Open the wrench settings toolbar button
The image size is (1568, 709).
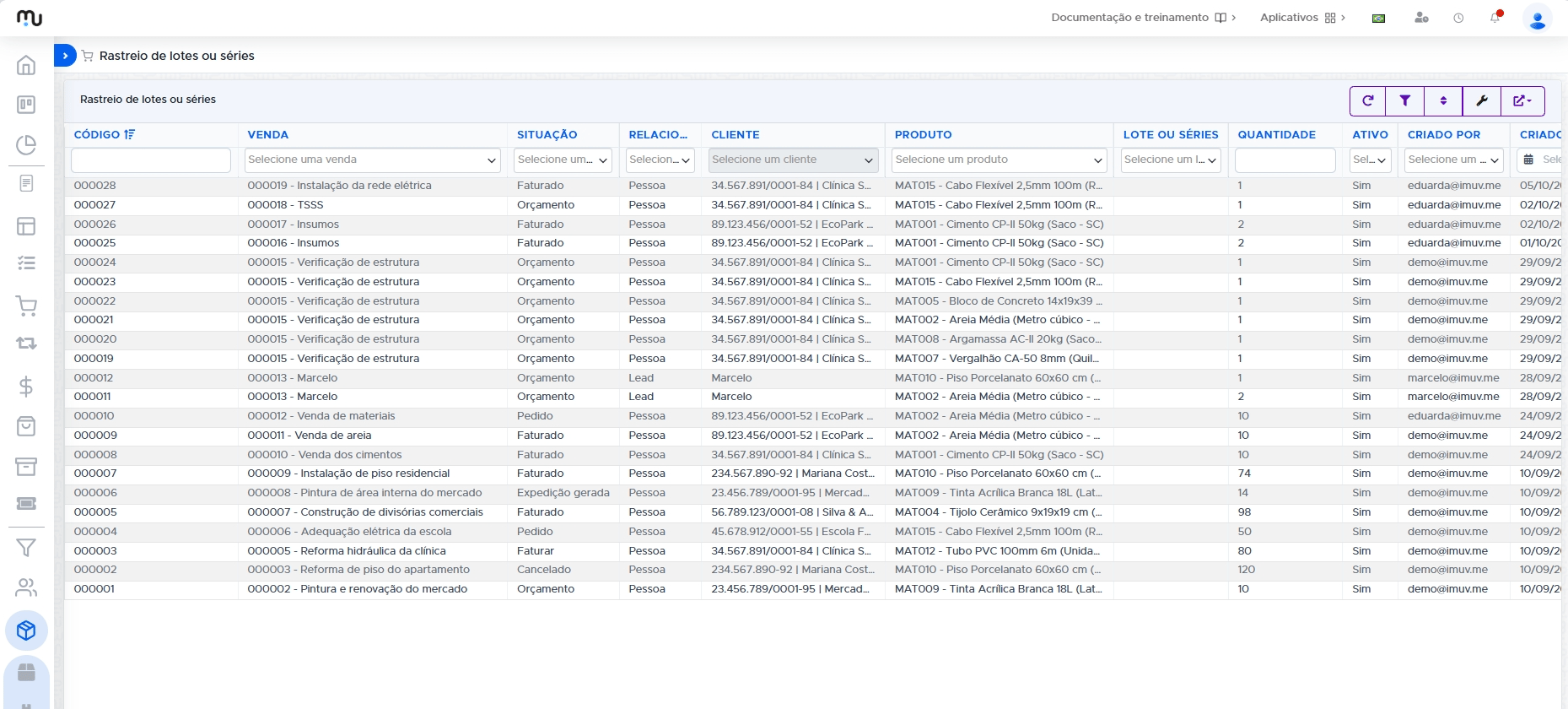(1482, 101)
